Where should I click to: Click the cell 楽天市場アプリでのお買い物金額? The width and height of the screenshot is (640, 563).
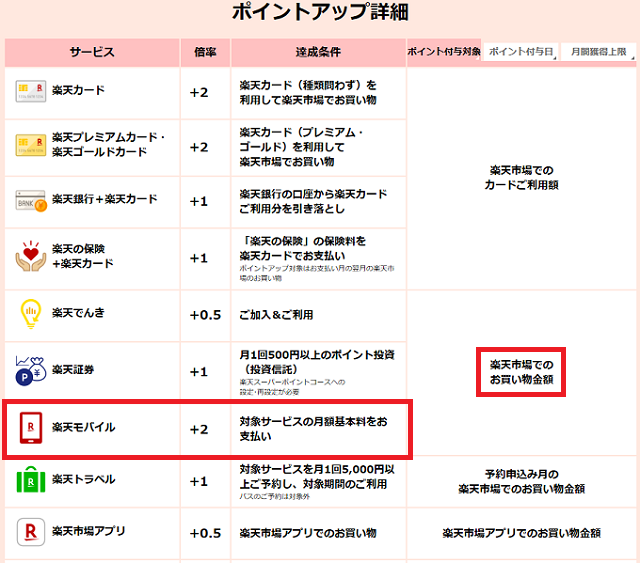point(521,533)
